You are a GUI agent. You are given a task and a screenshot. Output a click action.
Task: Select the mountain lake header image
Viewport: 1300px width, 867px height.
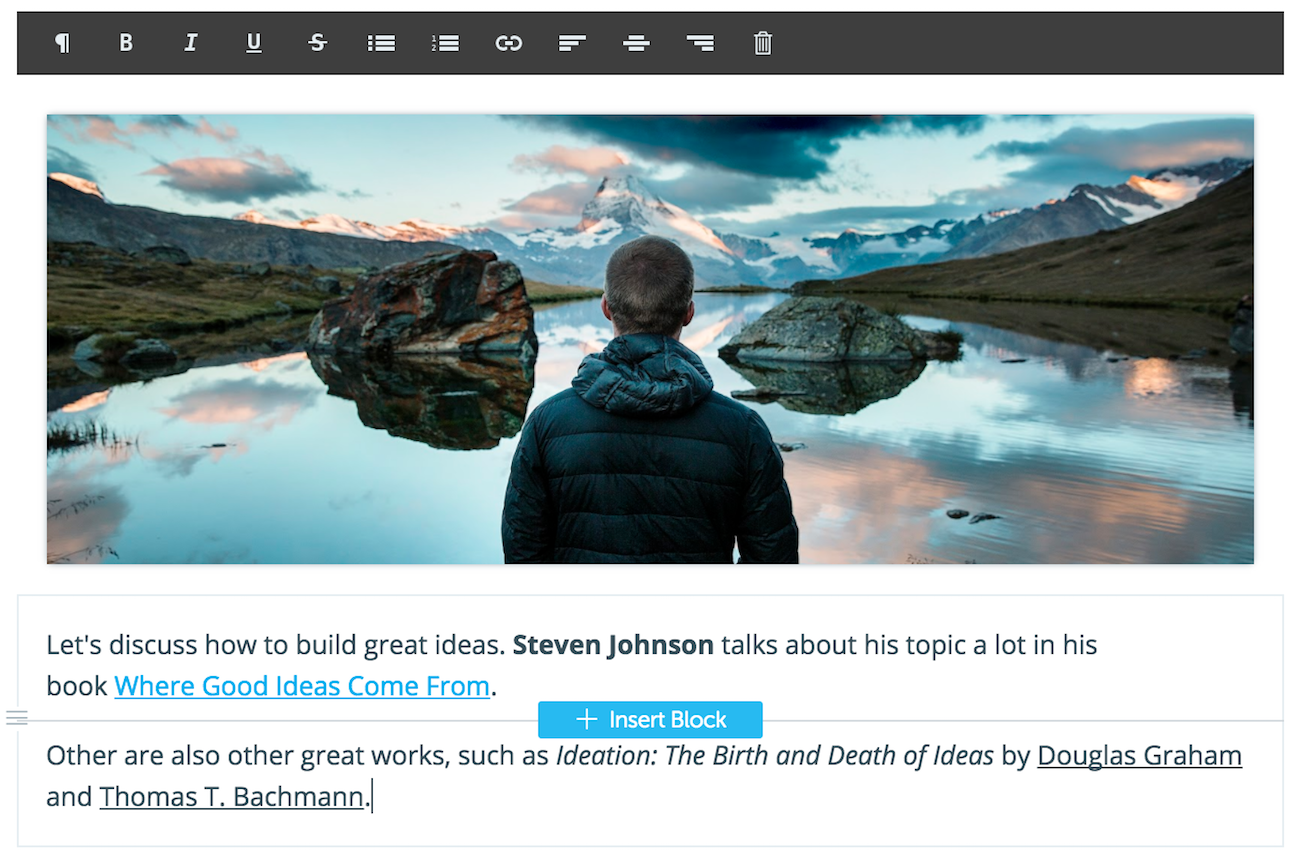coord(650,339)
